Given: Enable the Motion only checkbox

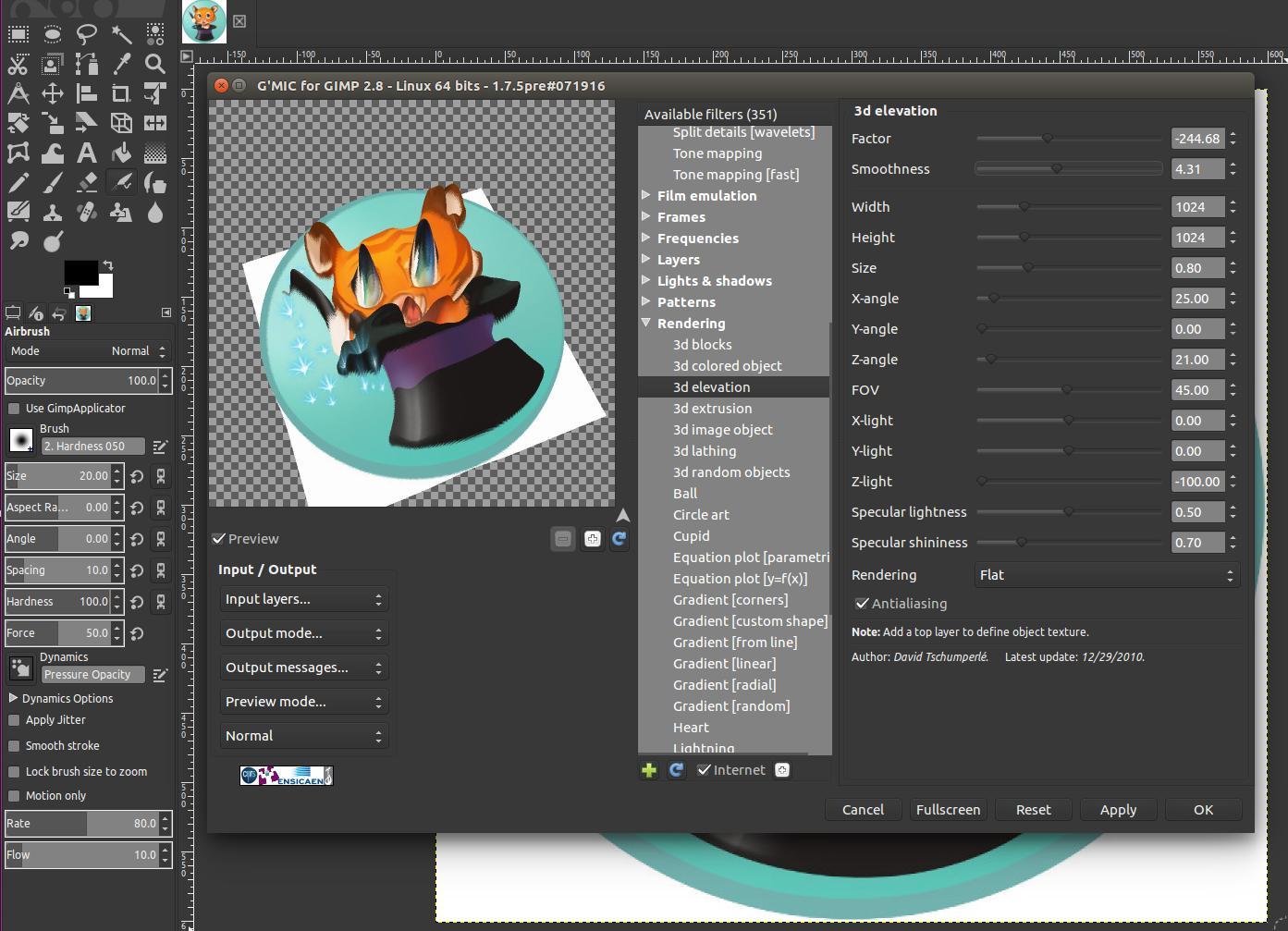Looking at the screenshot, I should [x=14, y=796].
